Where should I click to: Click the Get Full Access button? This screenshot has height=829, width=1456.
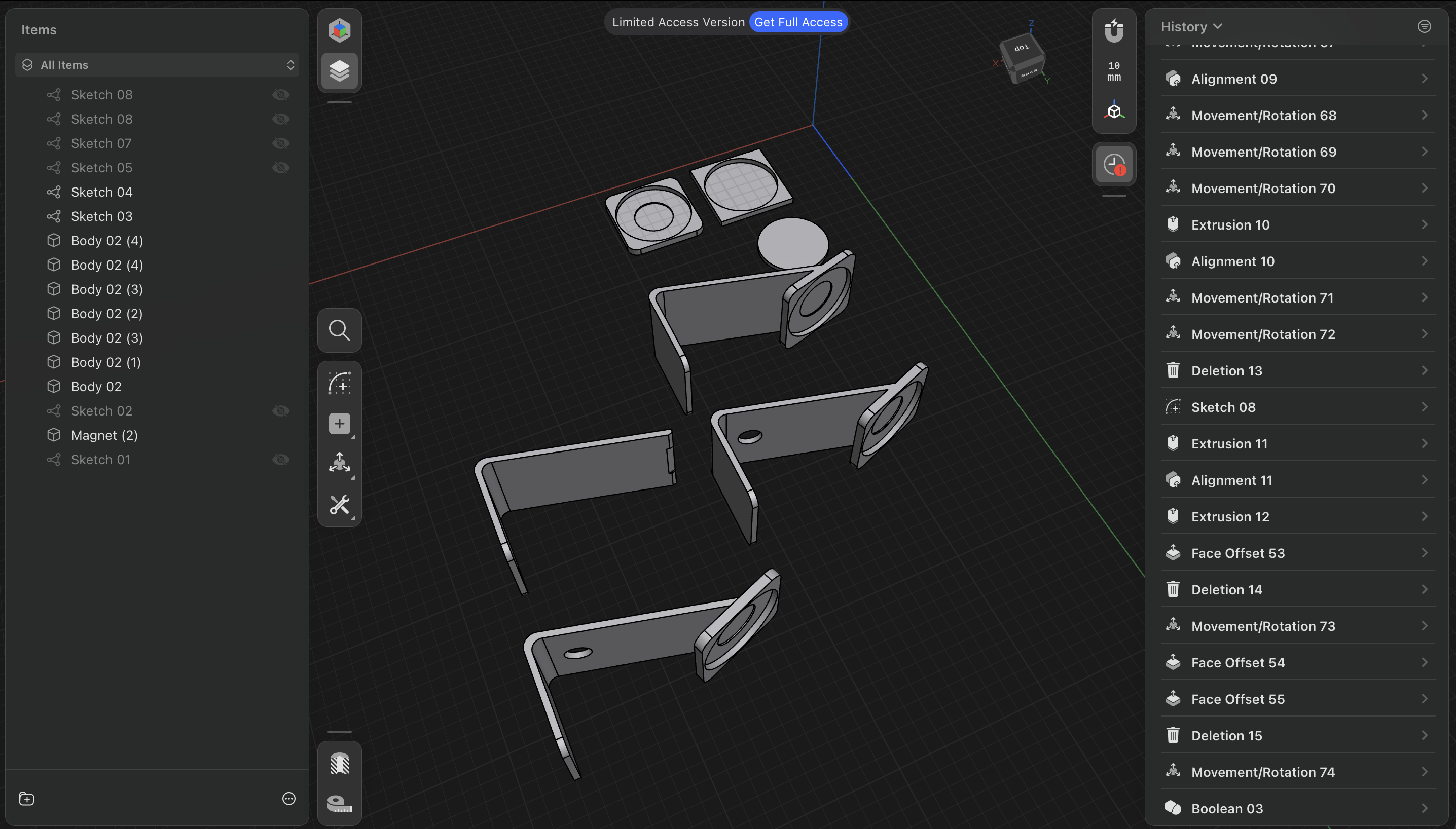point(798,22)
